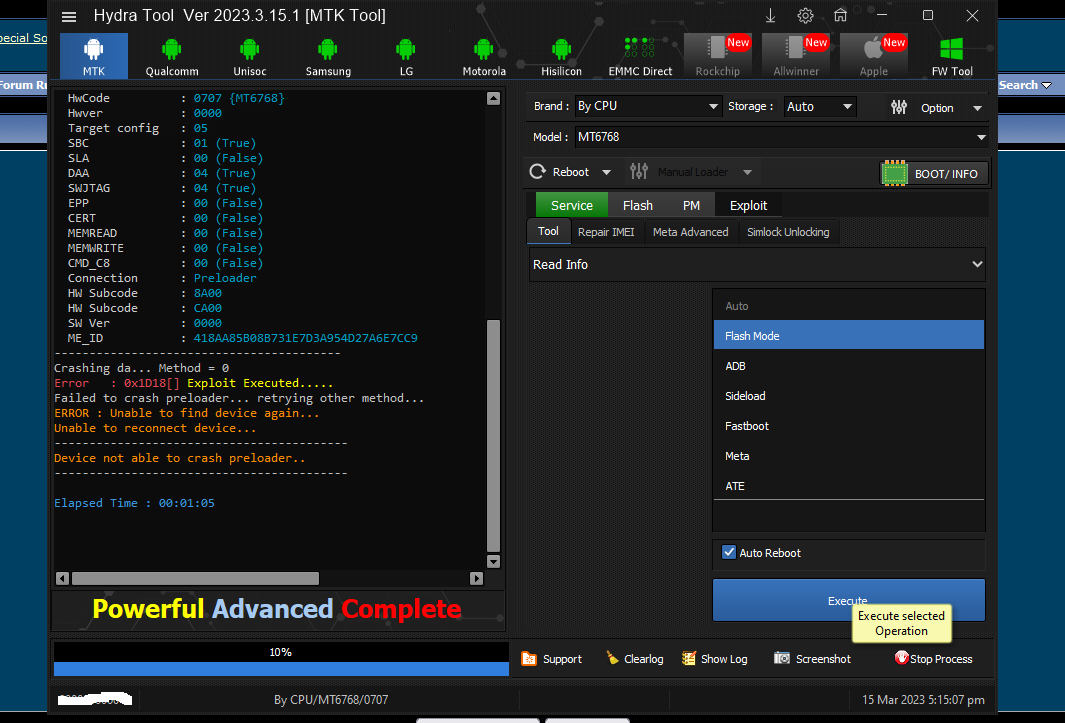The width and height of the screenshot is (1065, 723).
Task: Take a Screenshot using the camera button
Action: pyautogui.click(x=812, y=658)
